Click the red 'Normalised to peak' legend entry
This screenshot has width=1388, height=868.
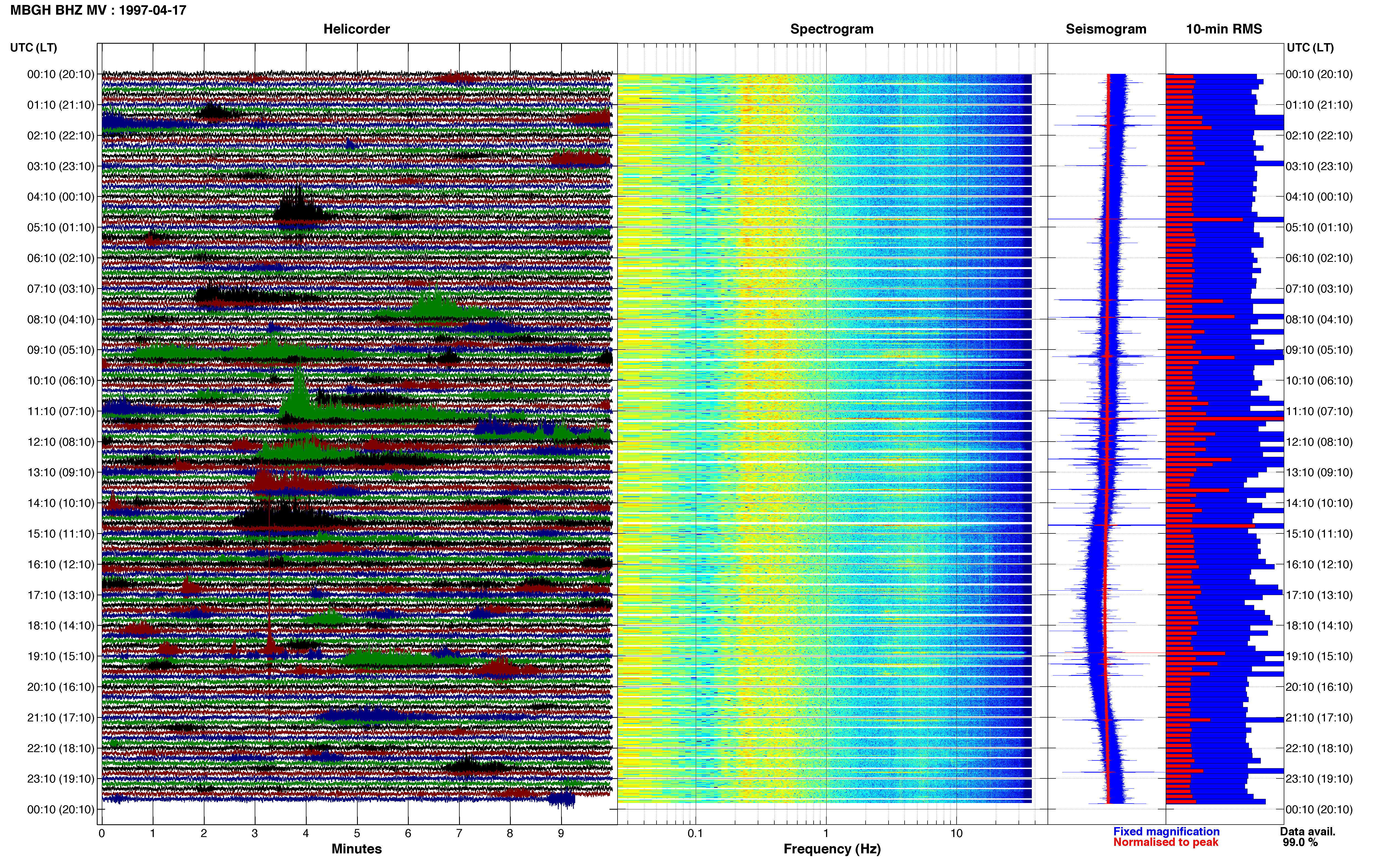coord(1166,842)
